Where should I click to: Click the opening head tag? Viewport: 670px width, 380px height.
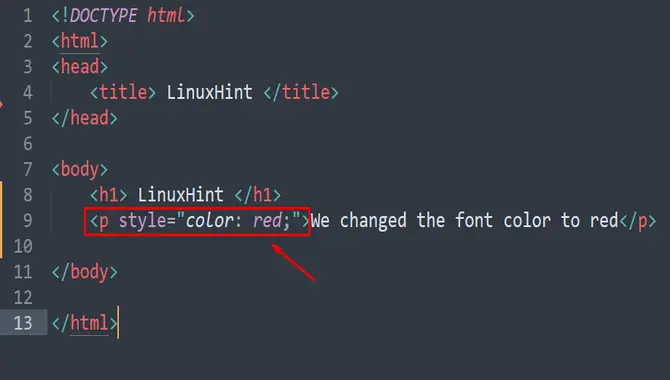pos(80,67)
